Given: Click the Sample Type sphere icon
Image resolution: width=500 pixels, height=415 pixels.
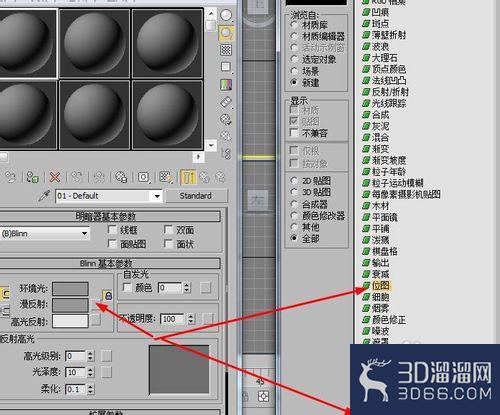Looking at the screenshot, I should (226, 15).
